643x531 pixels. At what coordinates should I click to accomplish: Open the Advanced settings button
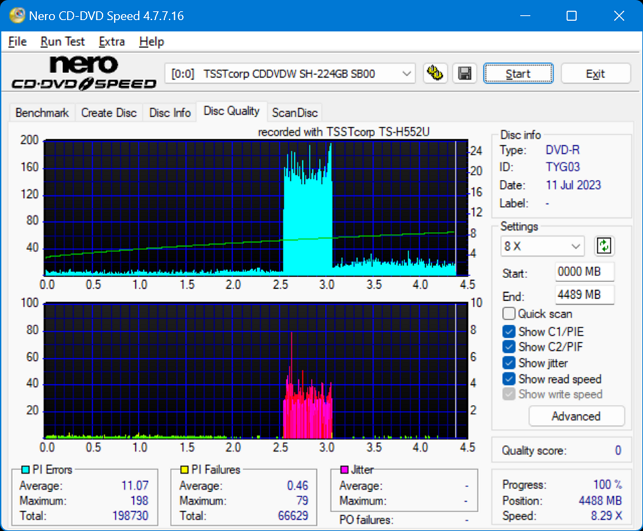coord(576,416)
